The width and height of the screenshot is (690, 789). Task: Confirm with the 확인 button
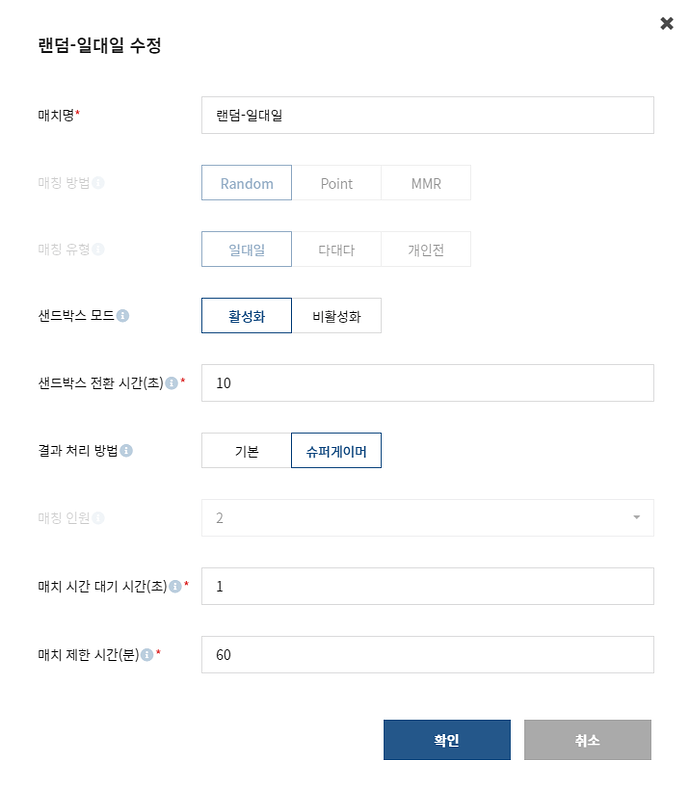[447, 740]
